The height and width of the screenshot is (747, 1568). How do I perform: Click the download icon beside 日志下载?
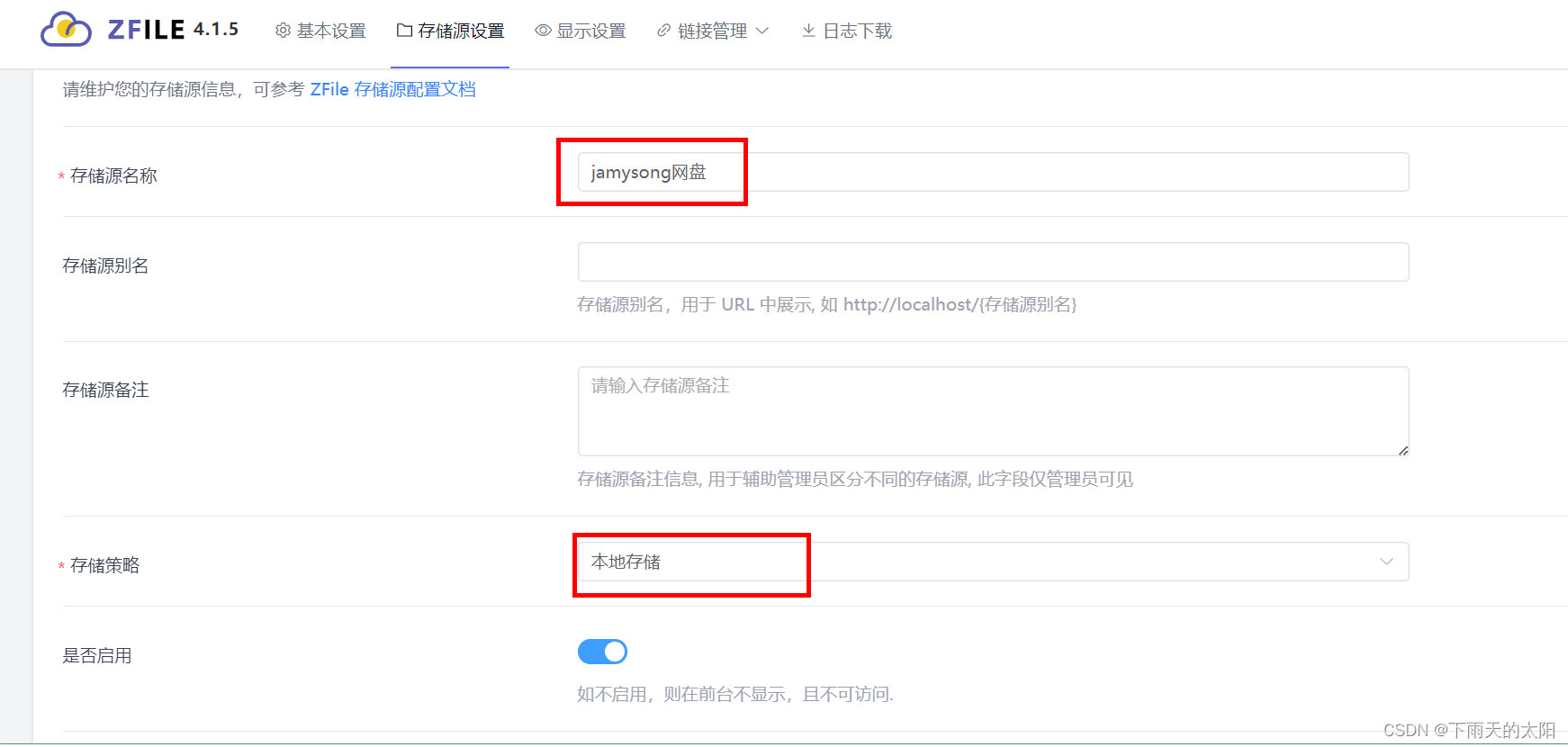808,31
